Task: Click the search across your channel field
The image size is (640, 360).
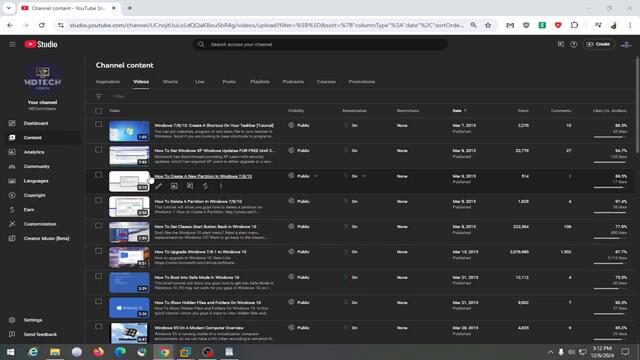Action: click(x=320, y=44)
